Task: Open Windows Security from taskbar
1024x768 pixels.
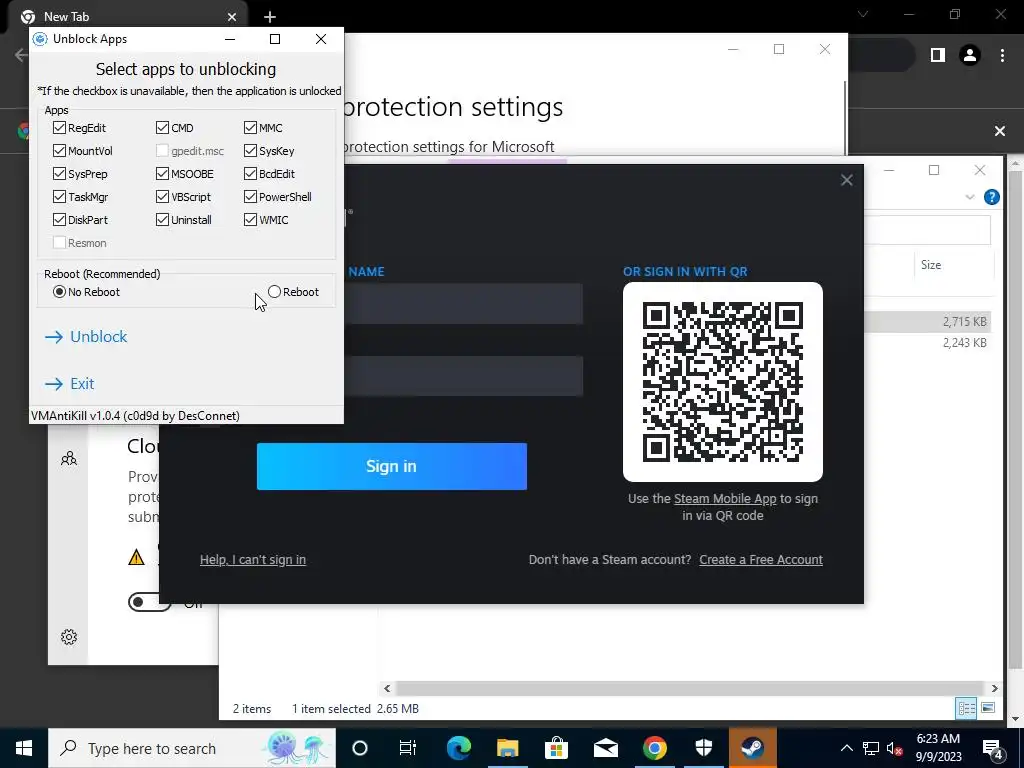Action: point(703,748)
